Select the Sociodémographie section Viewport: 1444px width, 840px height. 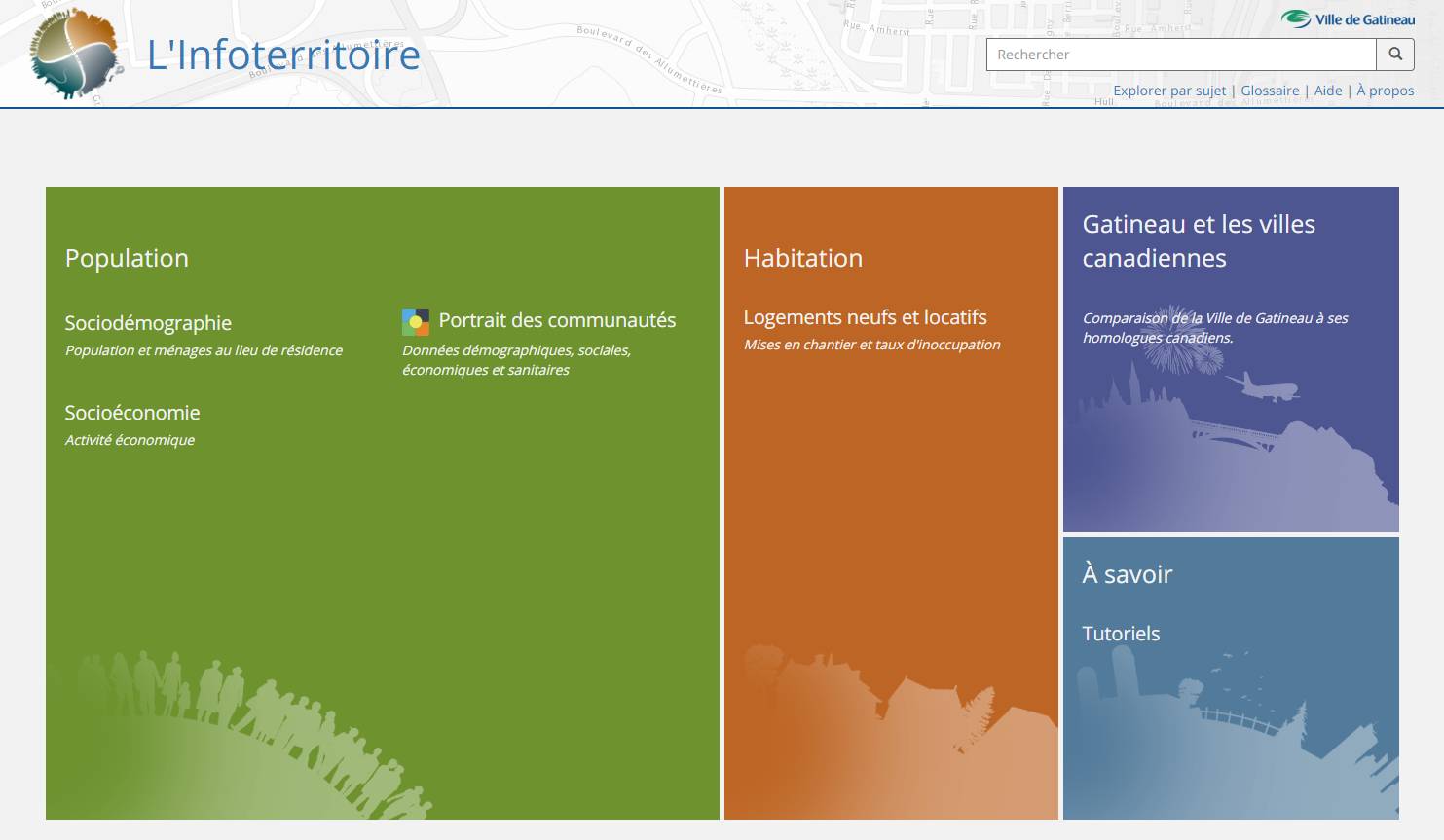(x=148, y=323)
